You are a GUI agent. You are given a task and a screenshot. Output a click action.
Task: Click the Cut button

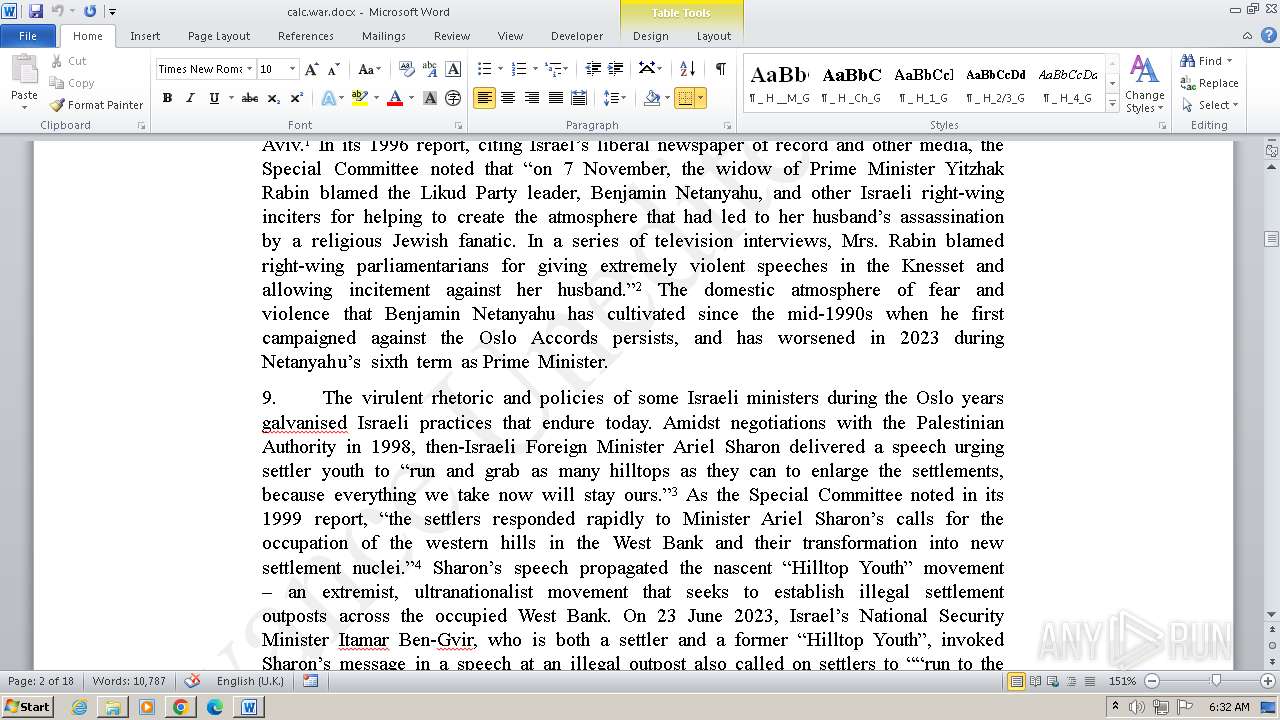tap(69, 61)
